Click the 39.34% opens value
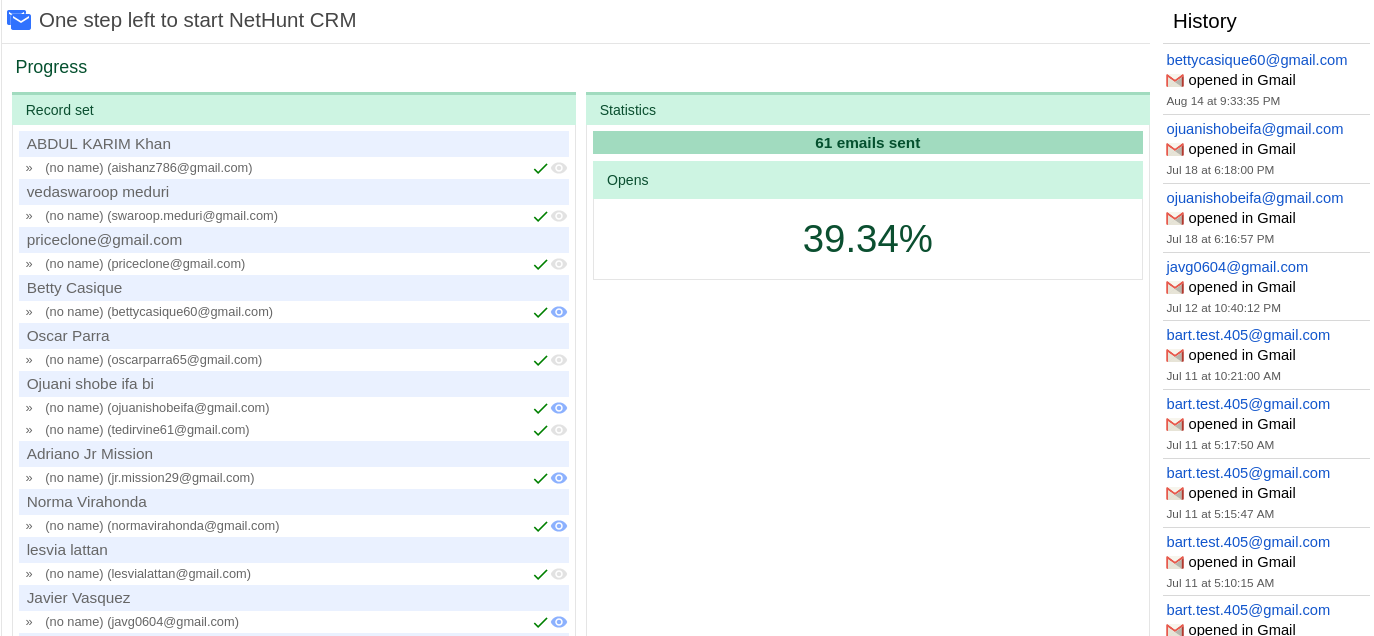The image size is (1374, 636). [868, 239]
